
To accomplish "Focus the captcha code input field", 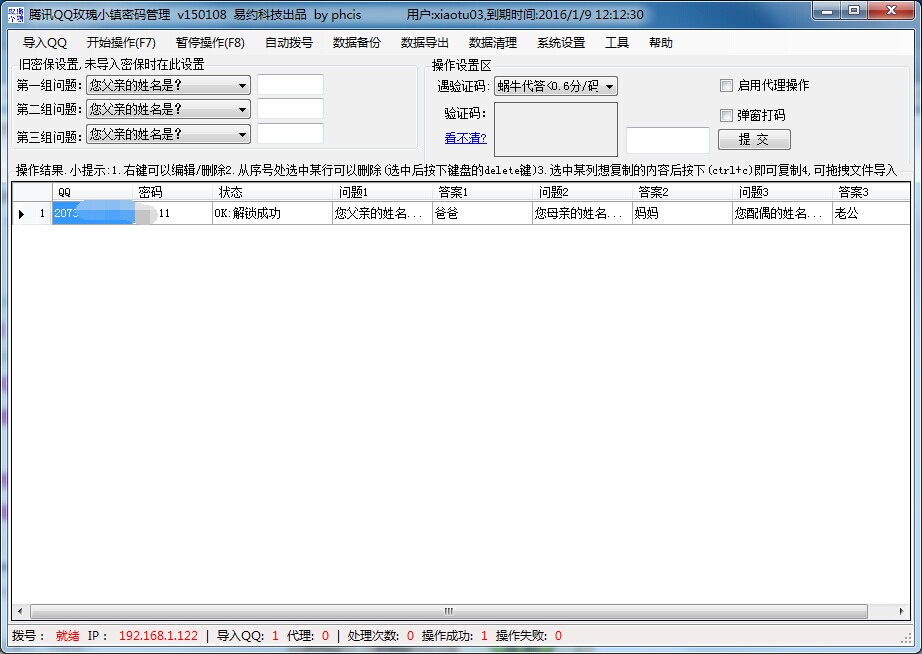I will pyautogui.click(x=668, y=140).
